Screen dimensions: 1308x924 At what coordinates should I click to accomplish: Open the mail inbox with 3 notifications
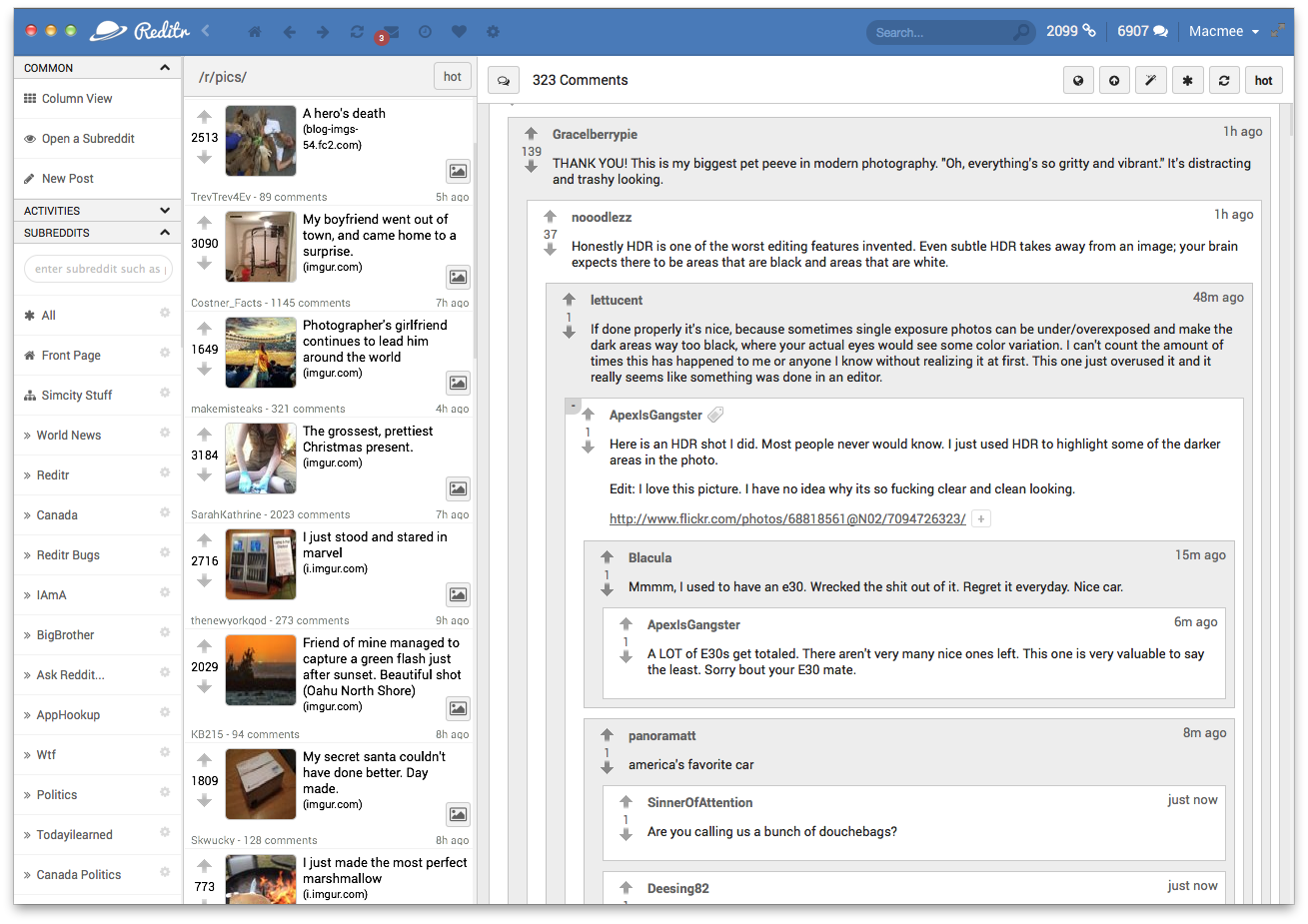click(391, 32)
